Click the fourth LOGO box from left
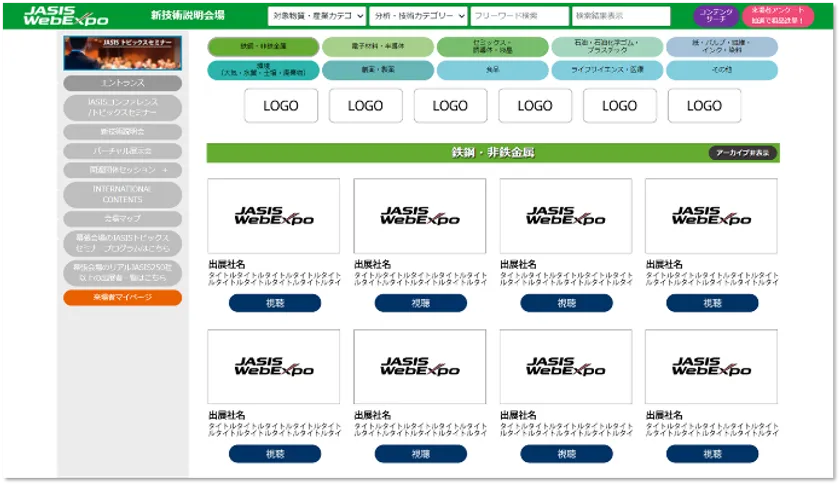The image size is (840, 485). 535,106
